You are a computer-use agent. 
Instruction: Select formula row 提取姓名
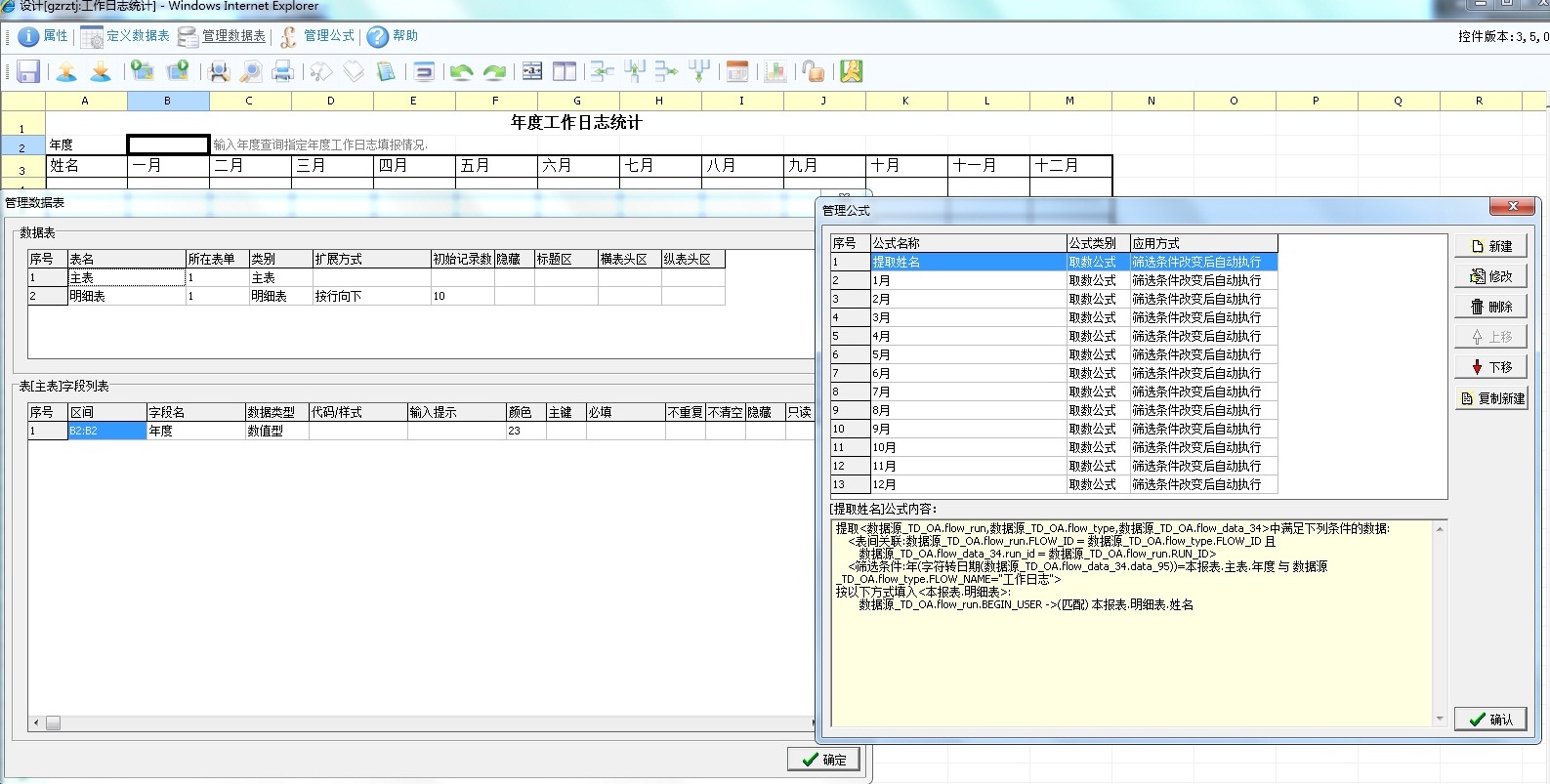[x=1054, y=262]
